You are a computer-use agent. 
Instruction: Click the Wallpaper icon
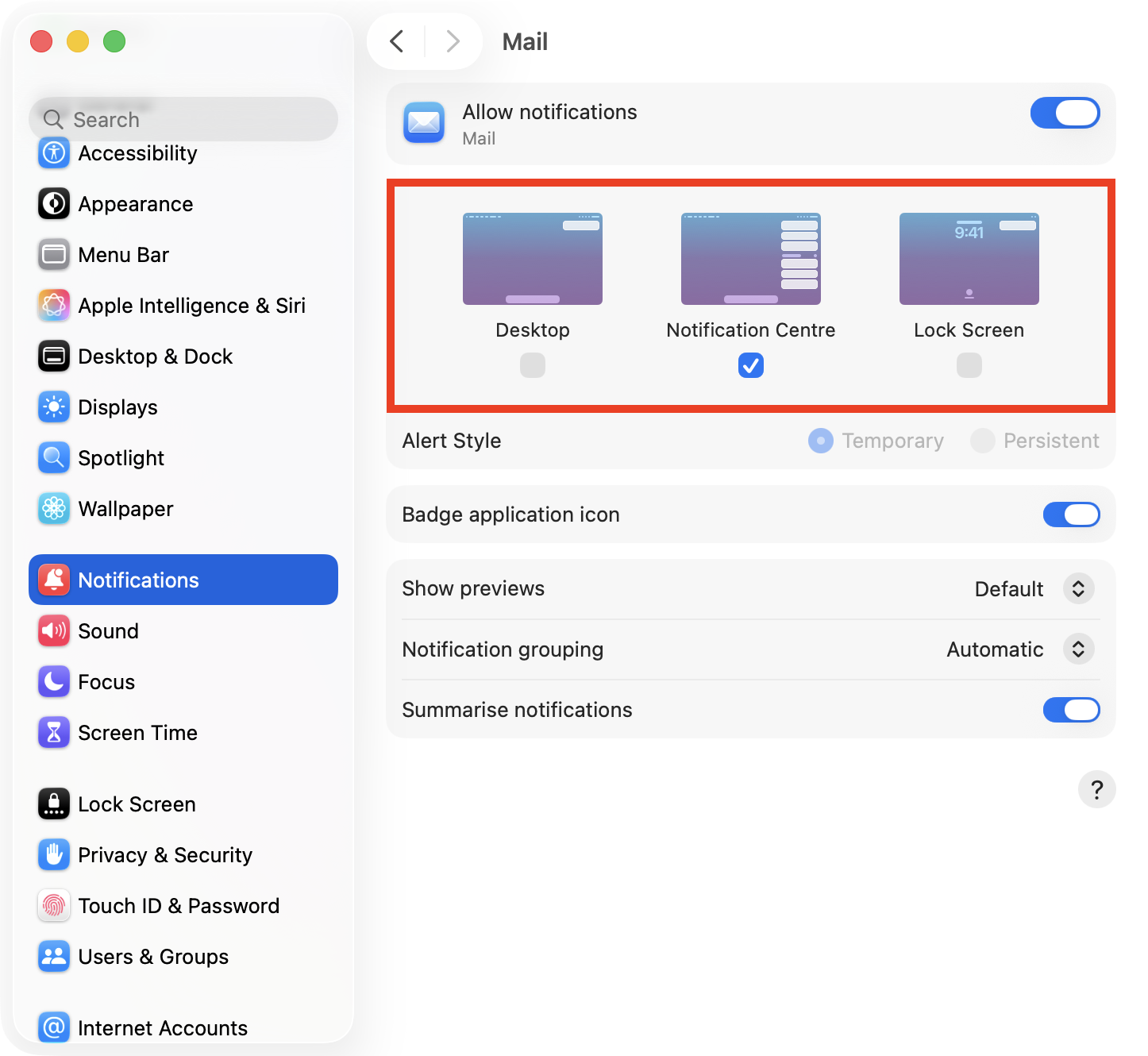tap(53, 509)
